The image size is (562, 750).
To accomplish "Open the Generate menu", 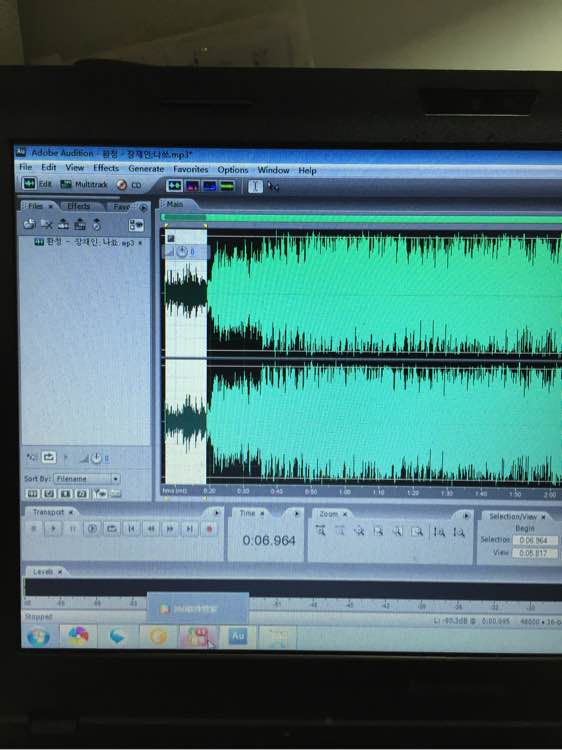I will tap(146, 168).
